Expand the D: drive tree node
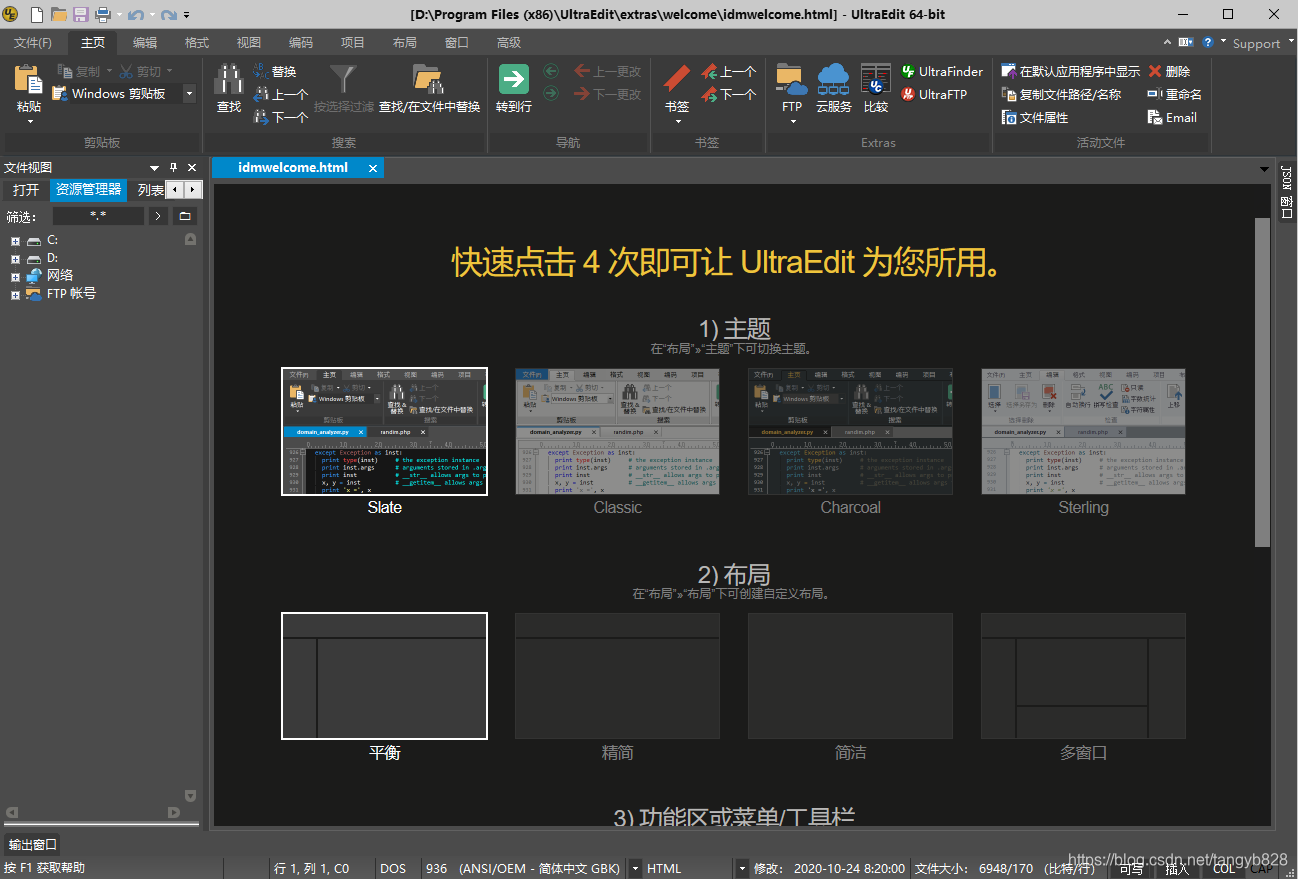This screenshot has height=879, width=1298. pos(15,259)
